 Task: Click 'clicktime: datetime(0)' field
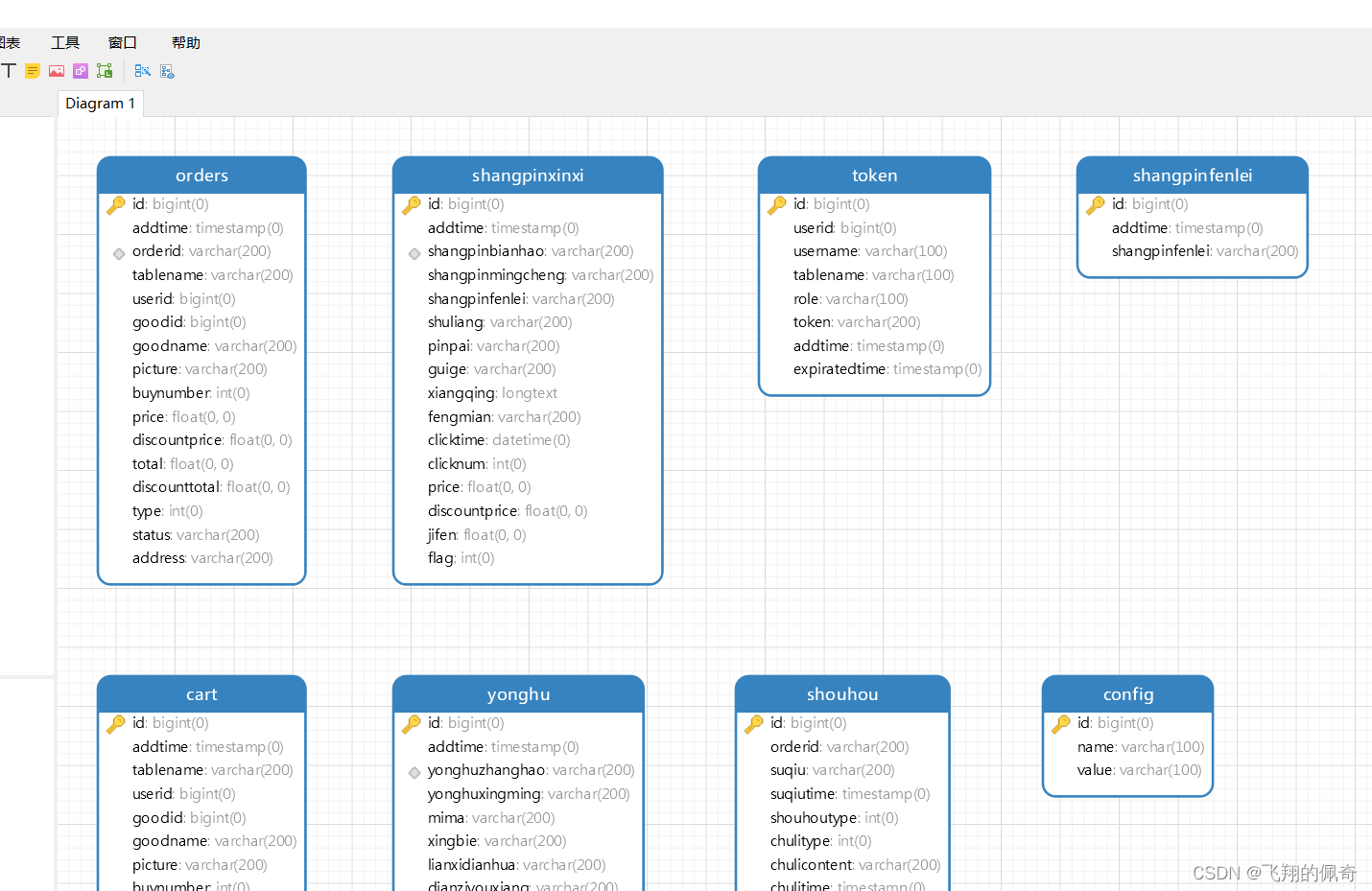tap(499, 440)
